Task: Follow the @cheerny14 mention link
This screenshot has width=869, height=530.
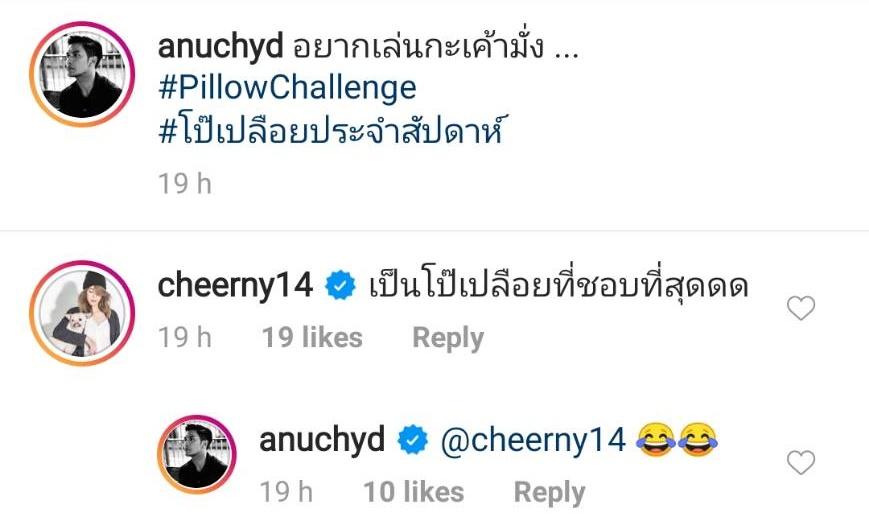Action: click(x=533, y=440)
